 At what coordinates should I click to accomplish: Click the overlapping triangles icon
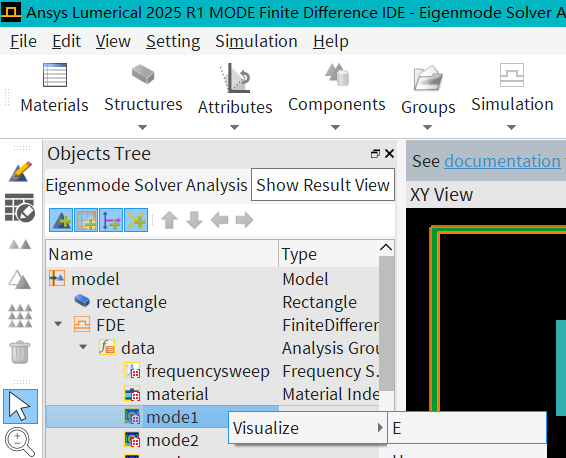[x=20, y=280]
